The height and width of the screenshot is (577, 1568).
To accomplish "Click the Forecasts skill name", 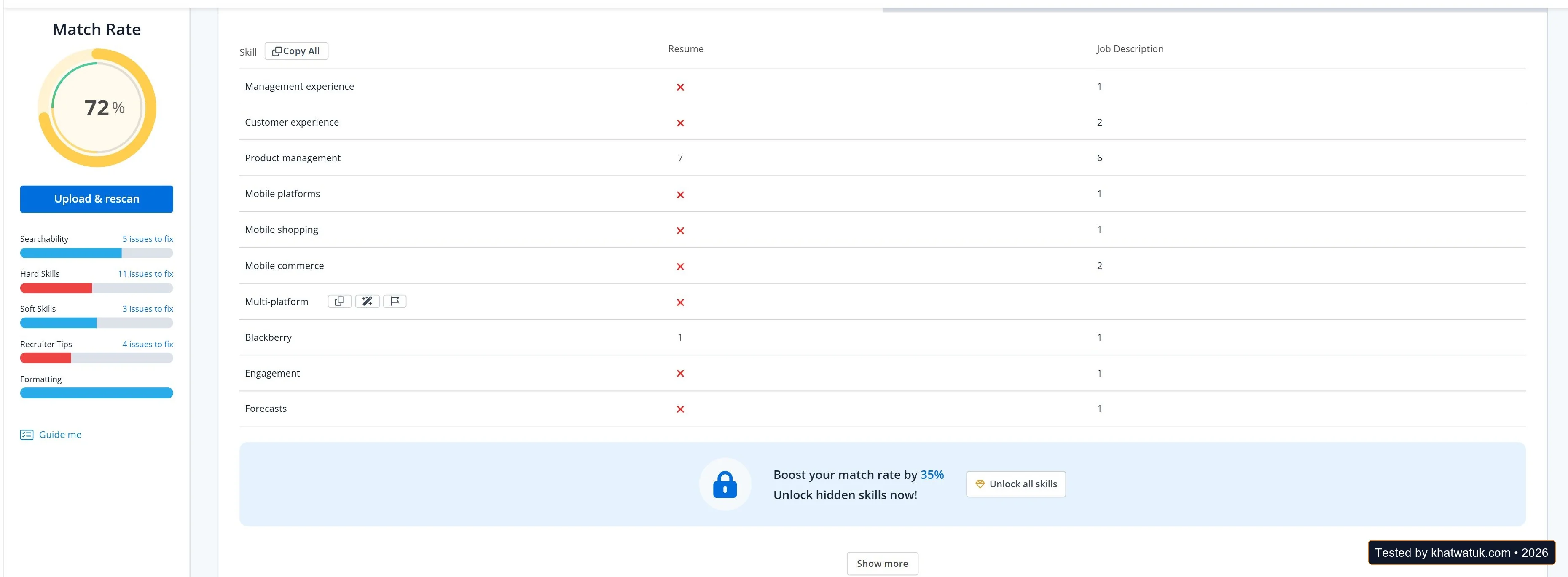I will [x=266, y=409].
